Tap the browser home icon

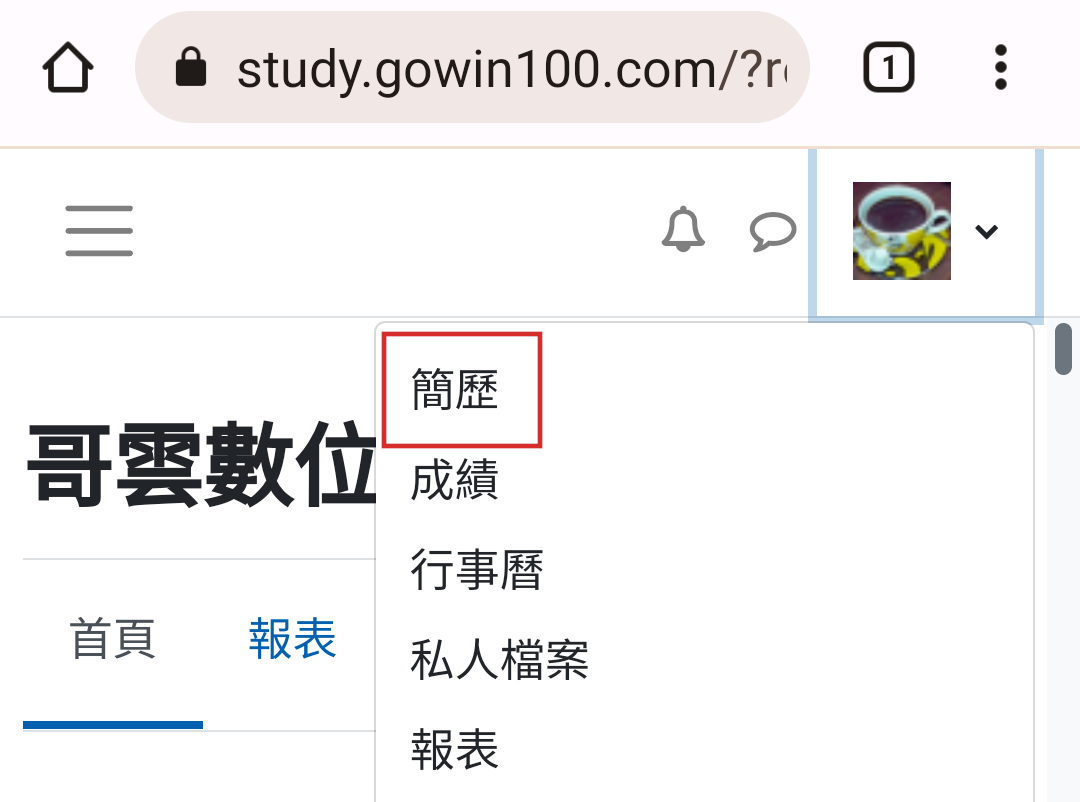(x=68, y=68)
